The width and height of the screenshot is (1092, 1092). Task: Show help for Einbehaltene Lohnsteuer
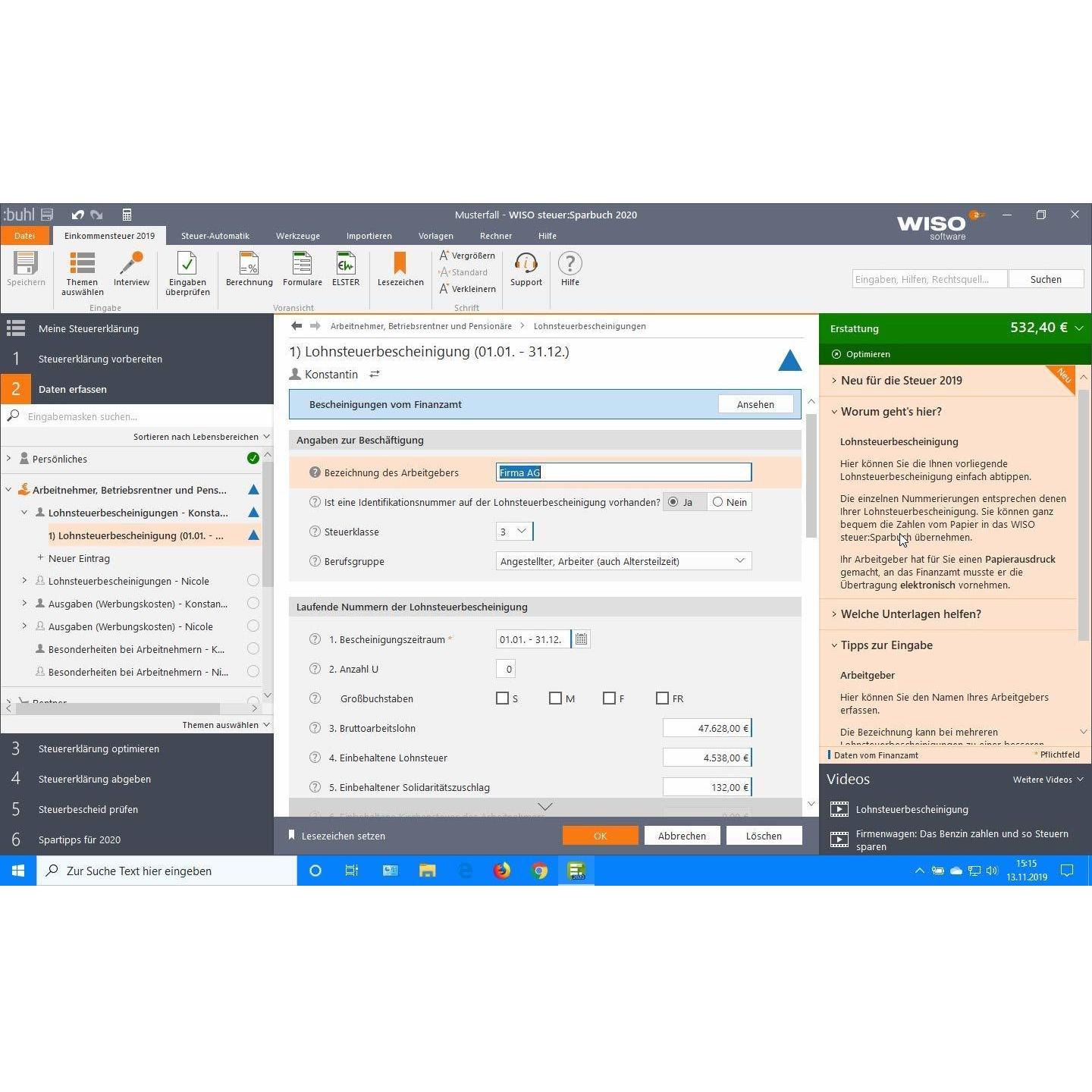pos(315,758)
